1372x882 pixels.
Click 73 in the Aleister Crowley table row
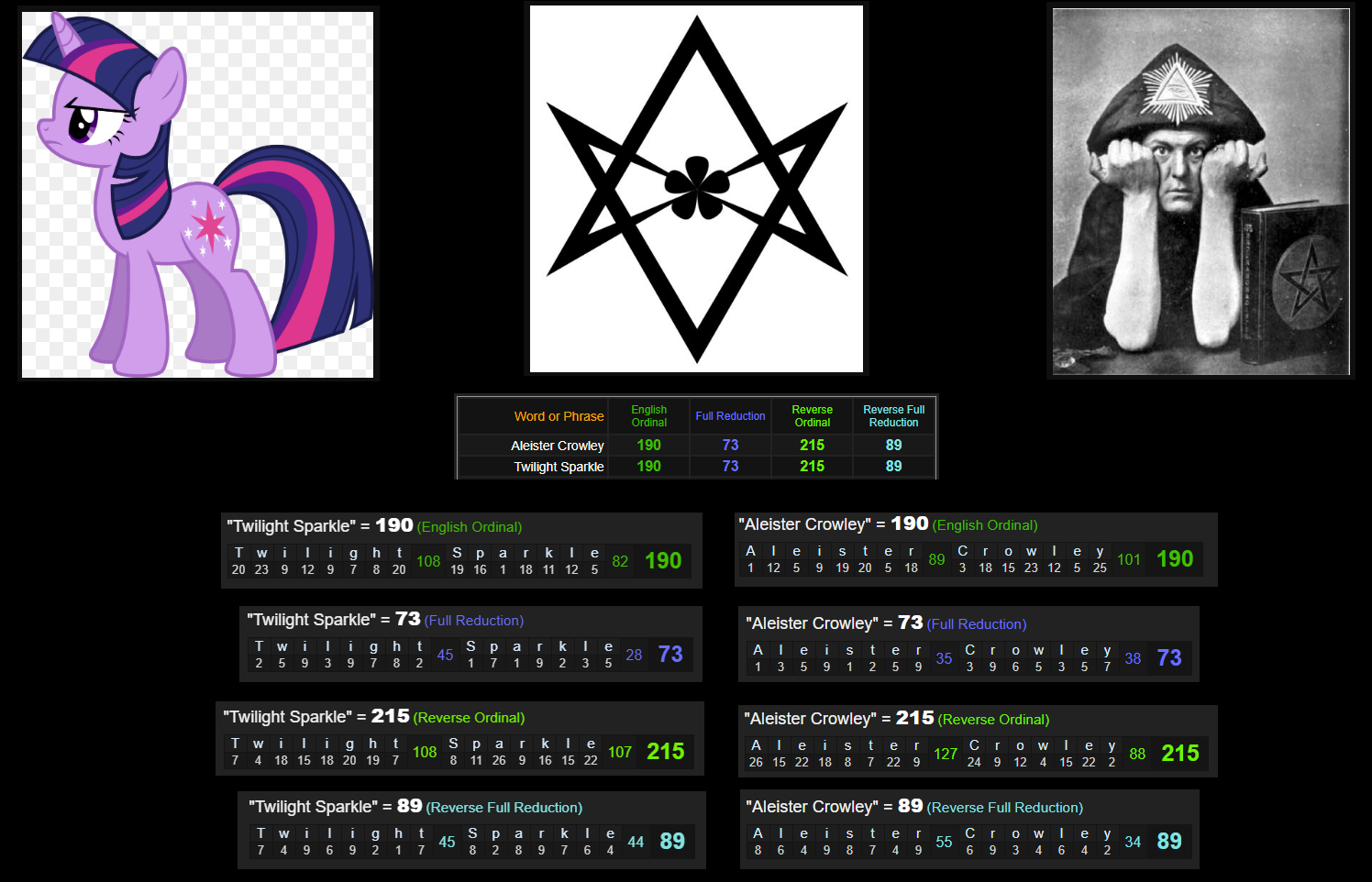point(730,445)
